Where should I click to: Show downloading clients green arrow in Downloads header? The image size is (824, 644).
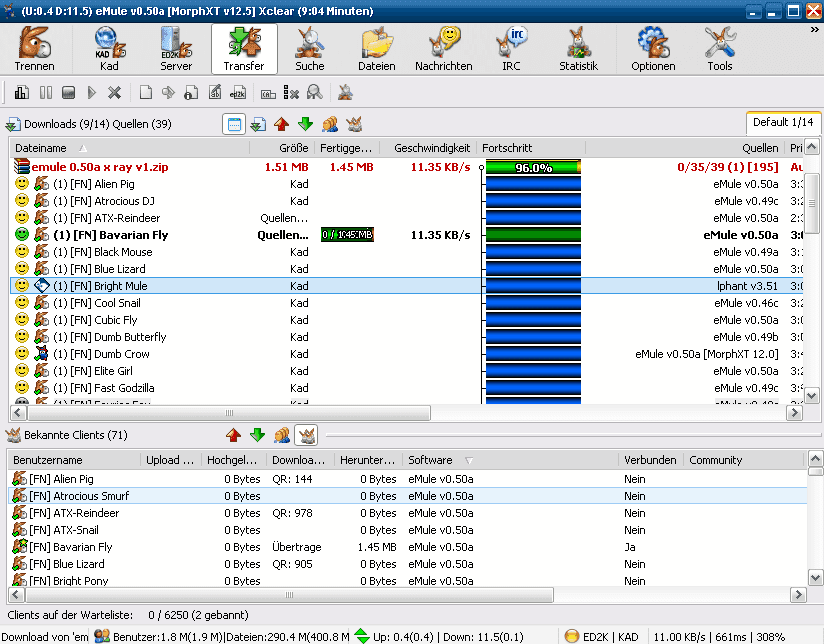pos(305,125)
